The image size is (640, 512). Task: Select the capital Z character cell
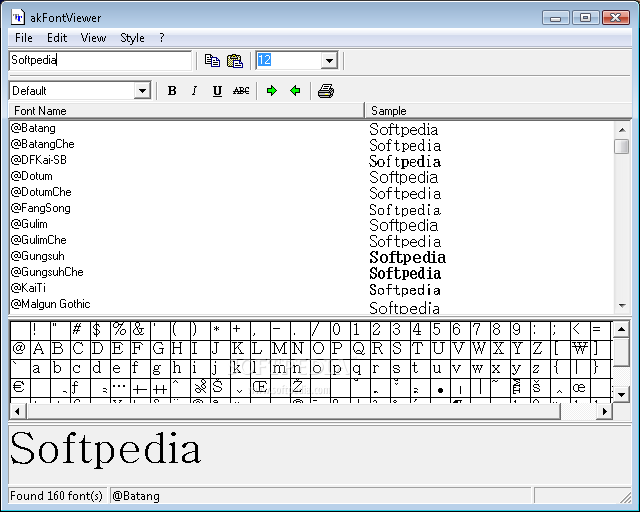(x=538, y=349)
